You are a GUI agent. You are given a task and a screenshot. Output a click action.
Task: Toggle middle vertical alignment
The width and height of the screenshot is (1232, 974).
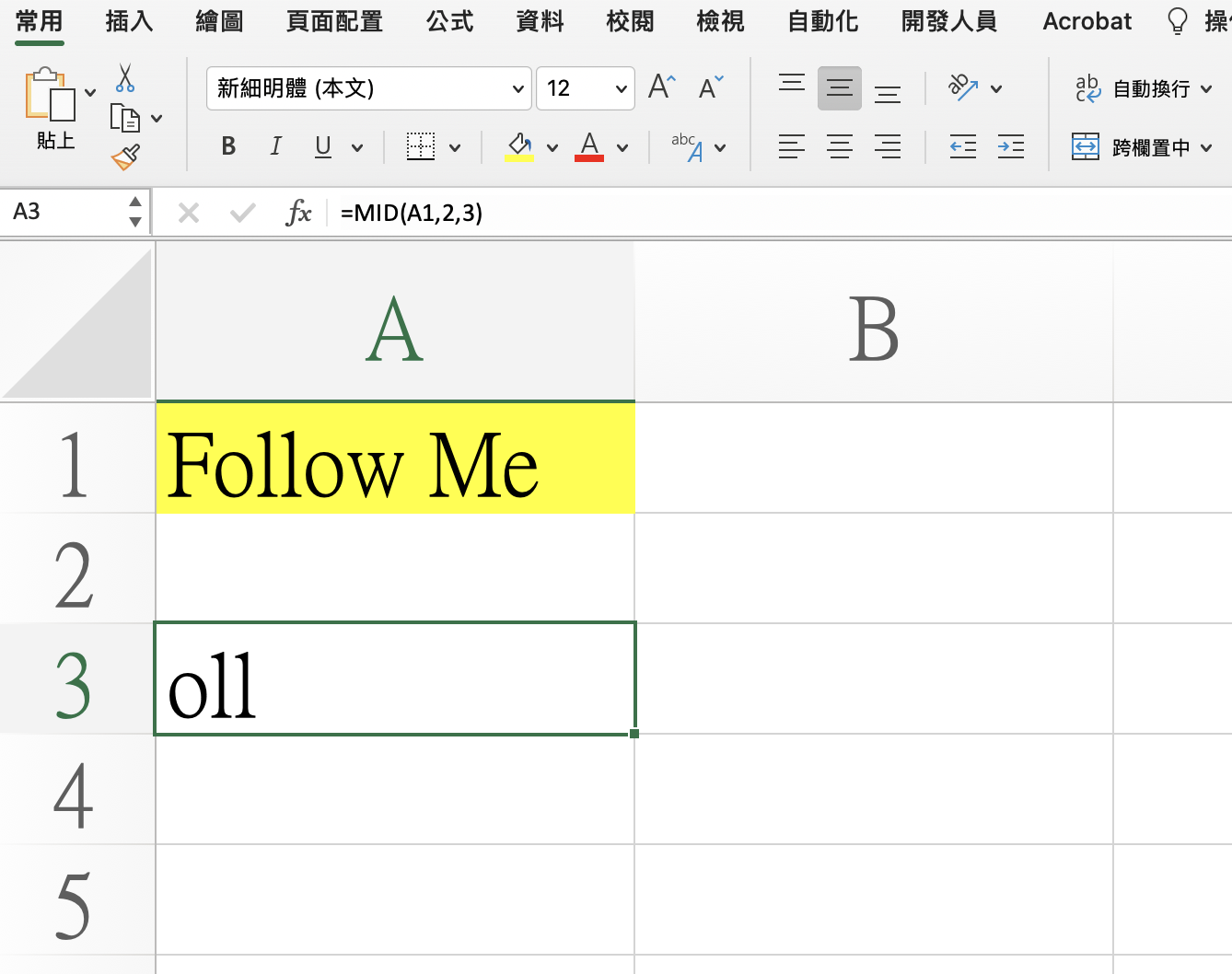pyautogui.click(x=840, y=88)
